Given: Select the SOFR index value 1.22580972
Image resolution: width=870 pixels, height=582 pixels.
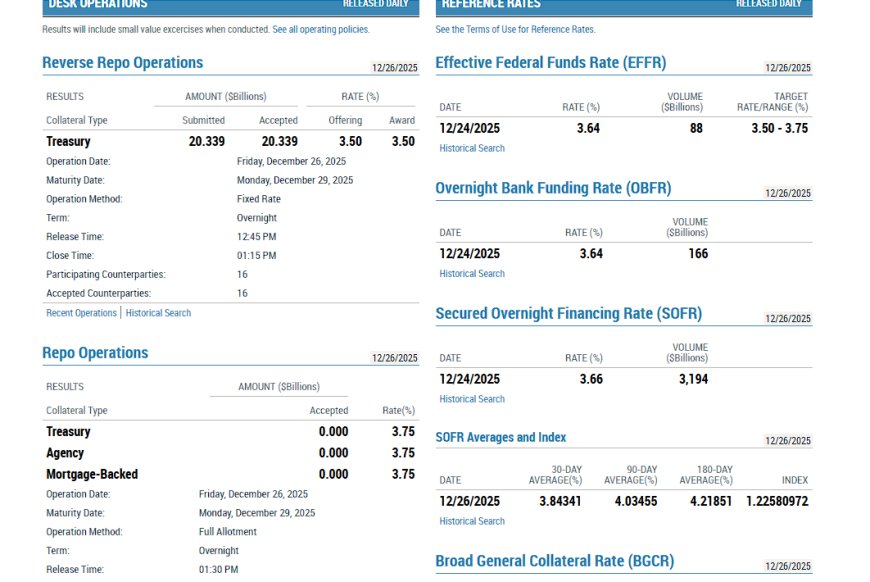Looking at the screenshot, I should (777, 502).
